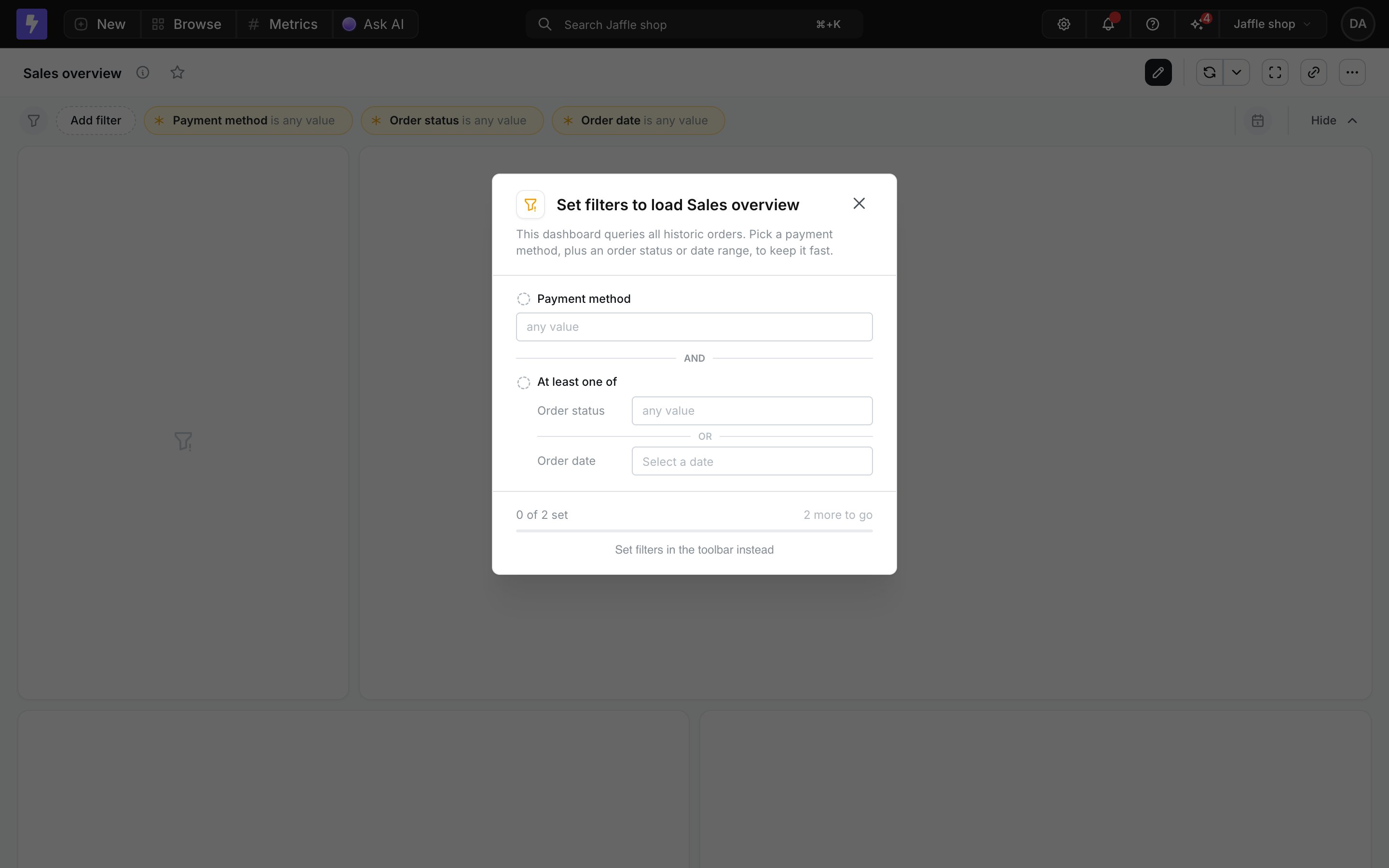This screenshot has width=1389, height=868.
Task: Click the 0 of 2 set progress bar
Action: pyautogui.click(x=694, y=531)
